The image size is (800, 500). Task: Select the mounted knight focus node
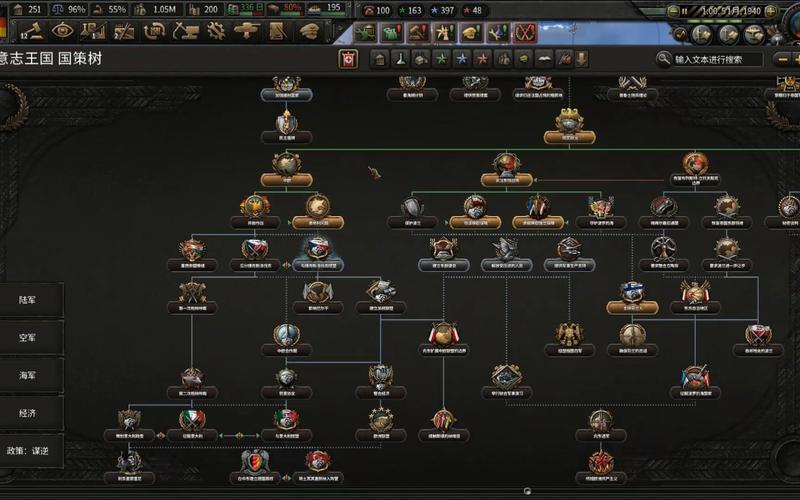pyautogui.click(x=130, y=467)
